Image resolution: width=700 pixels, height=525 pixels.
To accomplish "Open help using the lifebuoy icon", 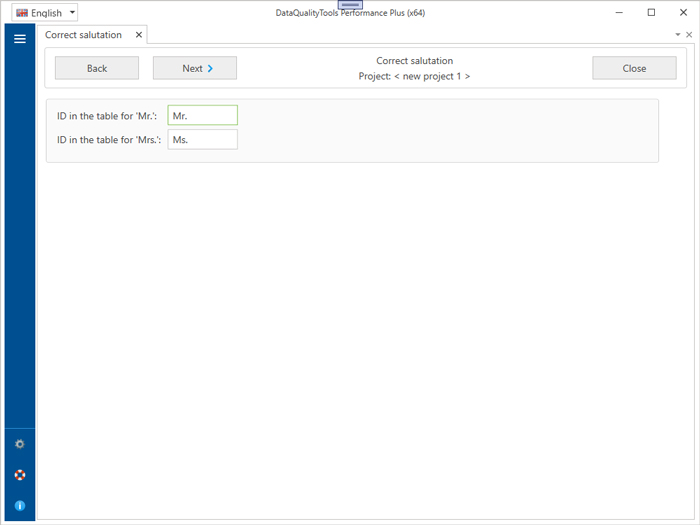I will (19, 475).
